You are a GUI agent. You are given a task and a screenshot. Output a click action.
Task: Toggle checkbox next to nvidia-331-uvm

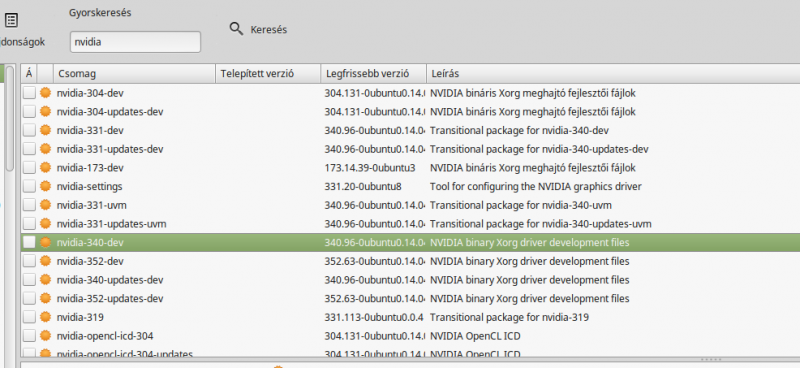pyautogui.click(x=29, y=205)
